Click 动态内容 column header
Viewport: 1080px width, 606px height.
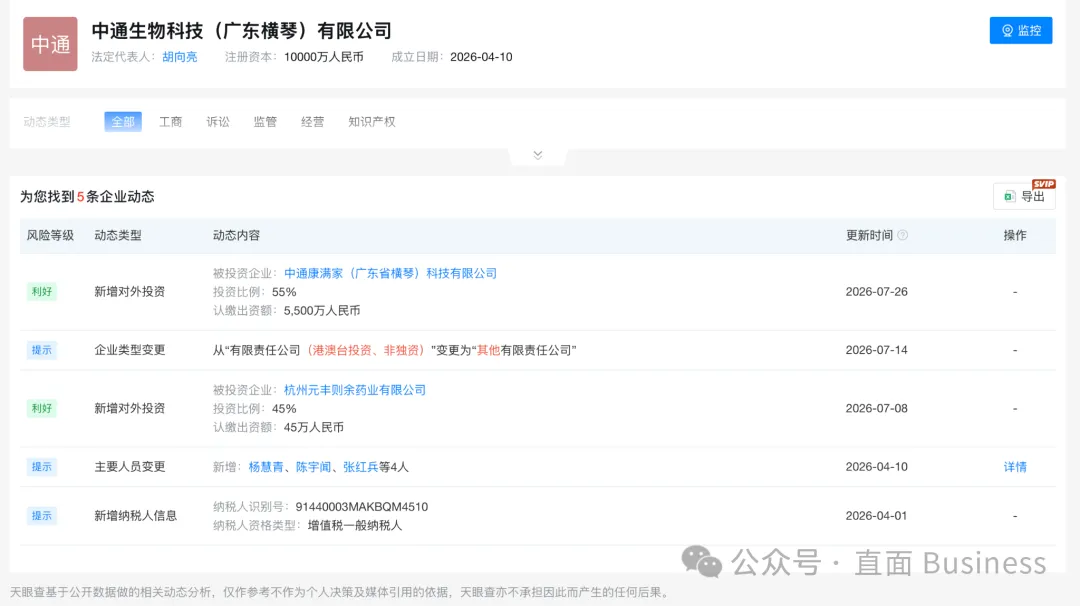tap(236, 236)
